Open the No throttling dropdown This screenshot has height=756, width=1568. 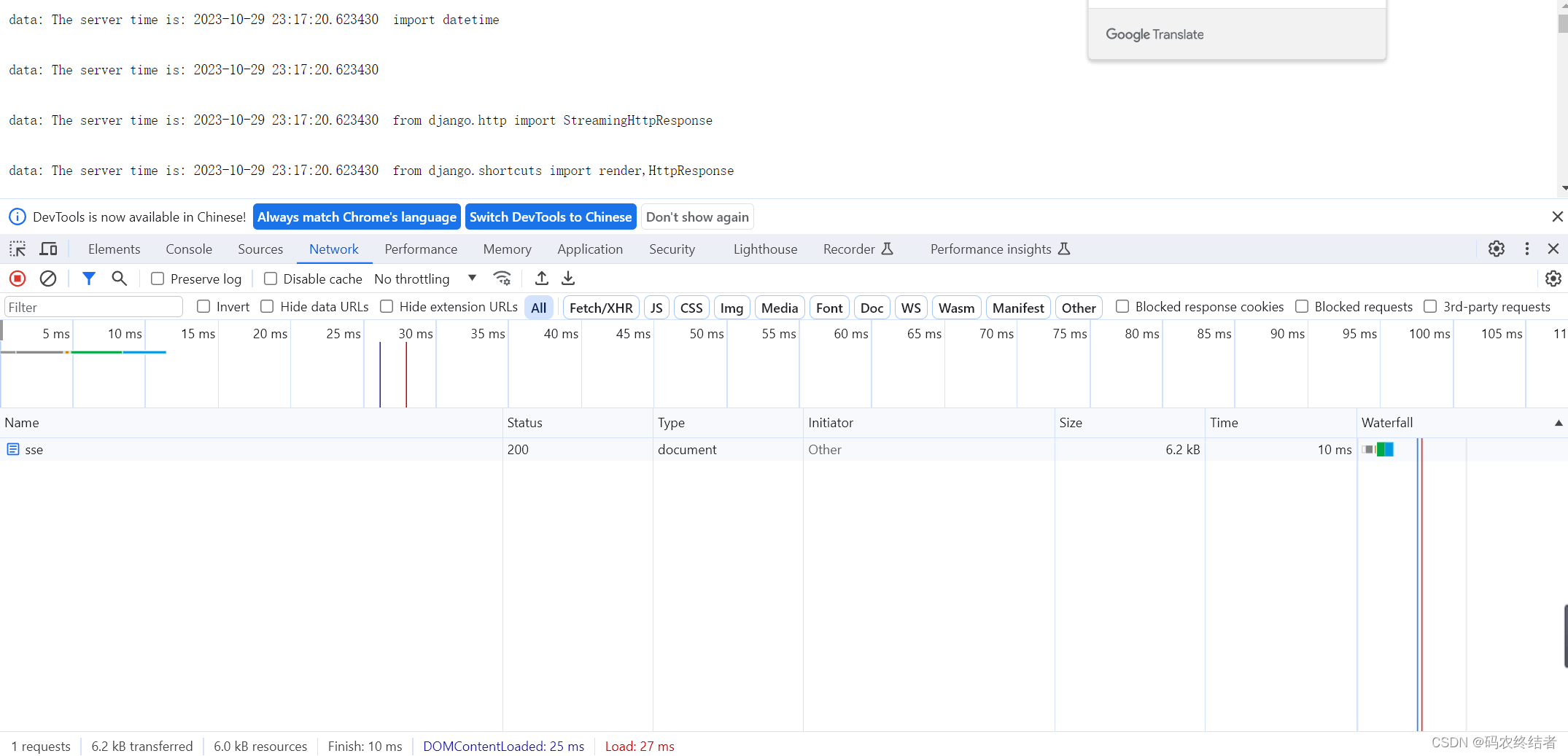coord(424,278)
